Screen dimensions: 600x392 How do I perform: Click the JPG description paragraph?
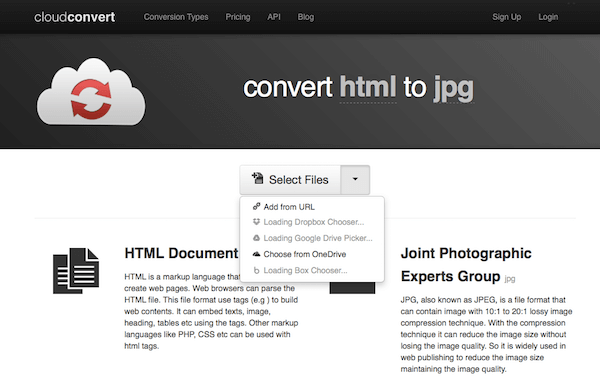pyautogui.click(x=486, y=334)
